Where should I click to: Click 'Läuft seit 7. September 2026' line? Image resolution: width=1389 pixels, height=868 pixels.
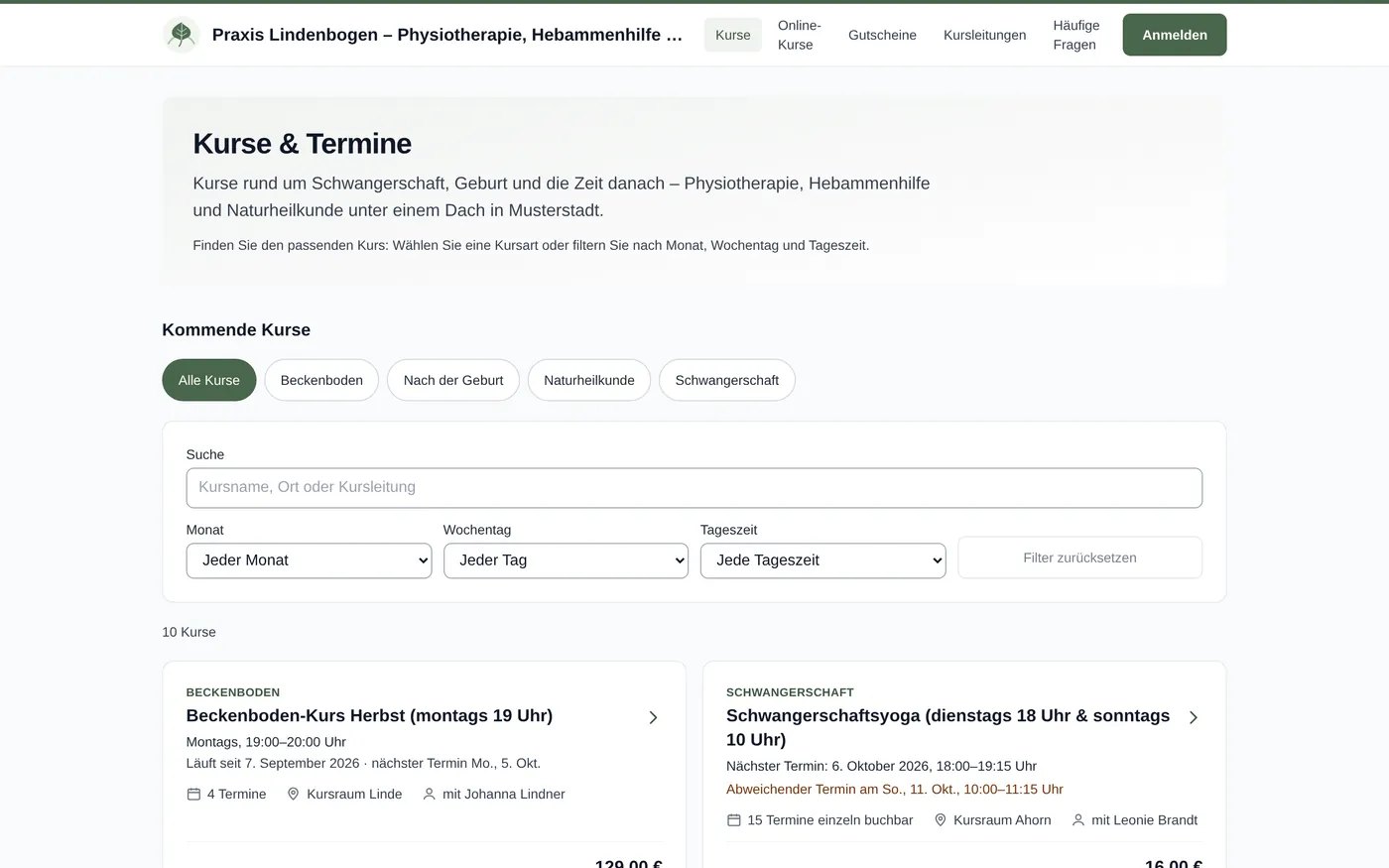tap(363, 763)
